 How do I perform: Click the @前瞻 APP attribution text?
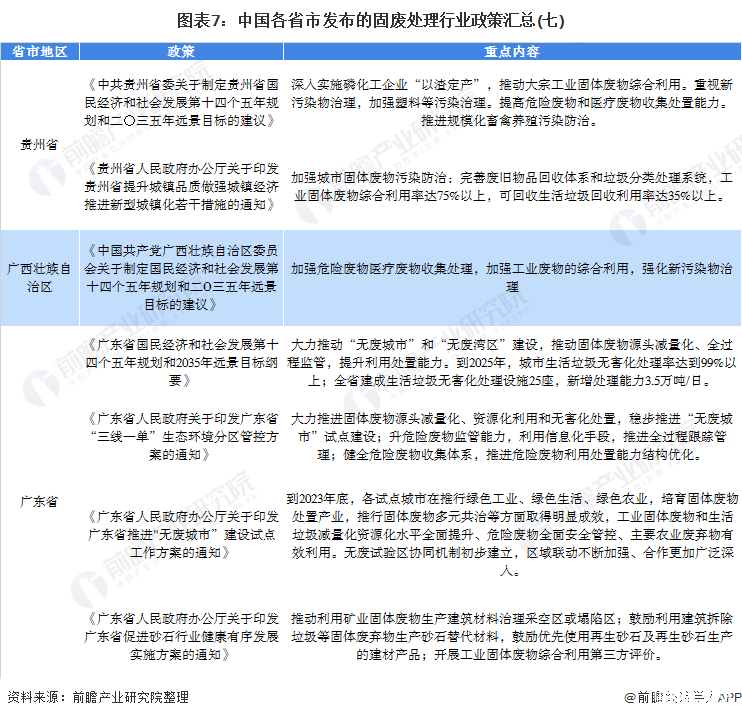(682, 697)
